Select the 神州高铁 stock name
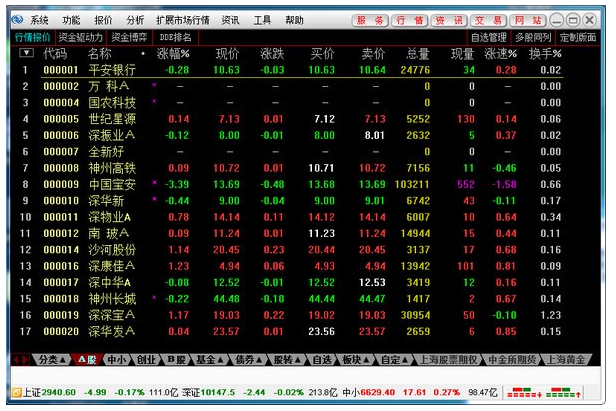 click(112, 168)
